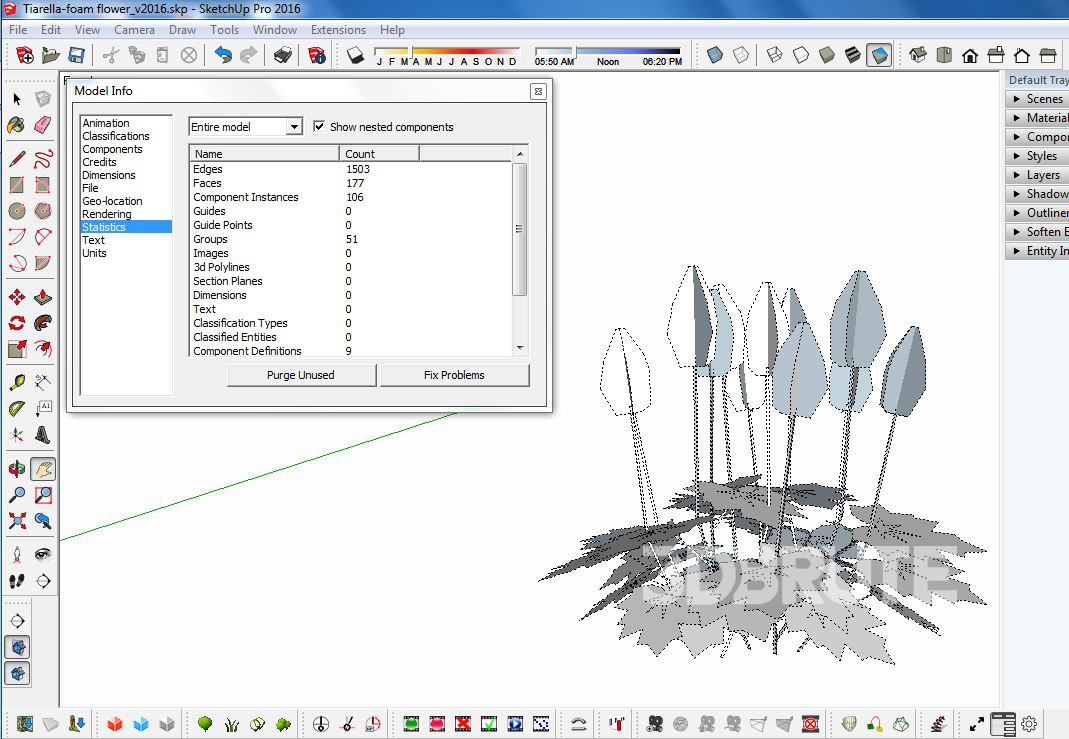Select the Line pencil tool
The width and height of the screenshot is (1069, 739).
coord(17,159)
